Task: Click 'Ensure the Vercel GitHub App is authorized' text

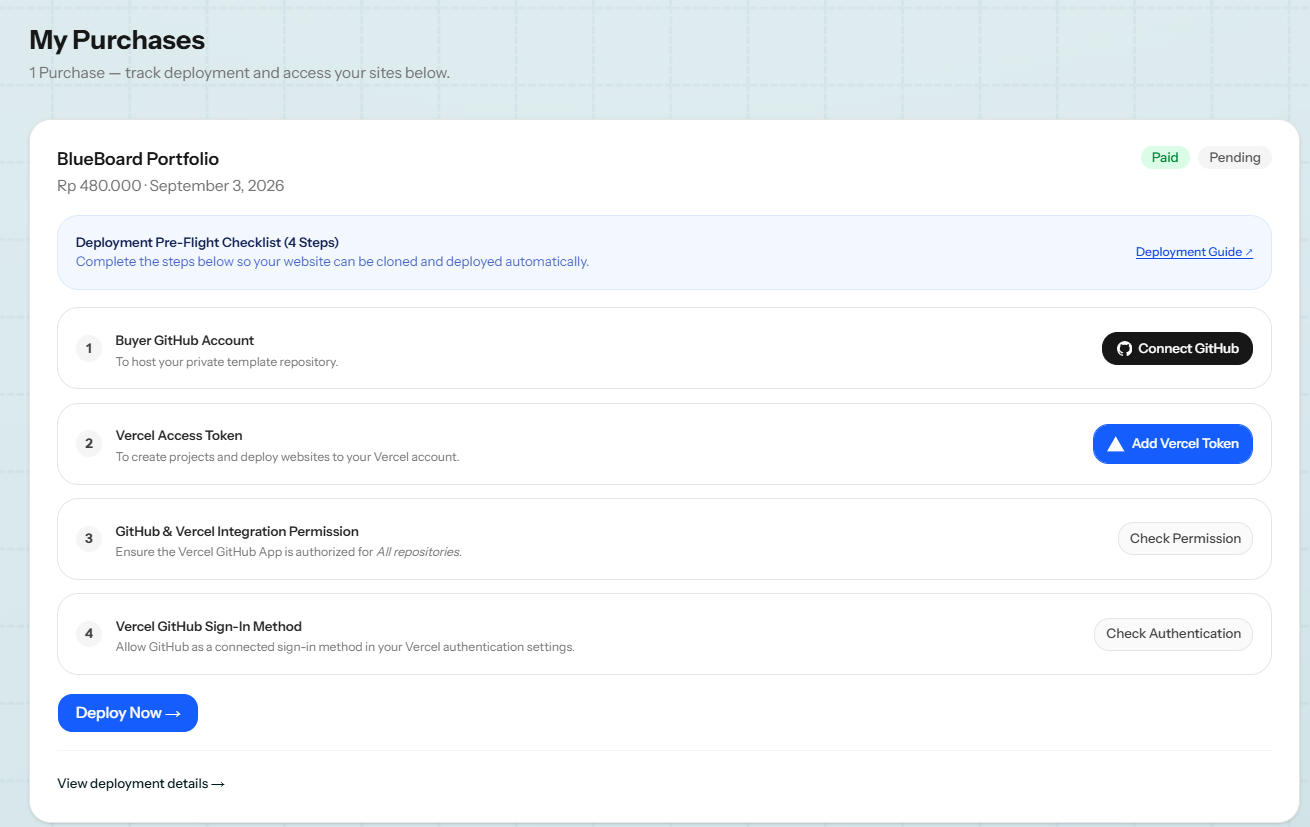Action: tap(289, 552)
